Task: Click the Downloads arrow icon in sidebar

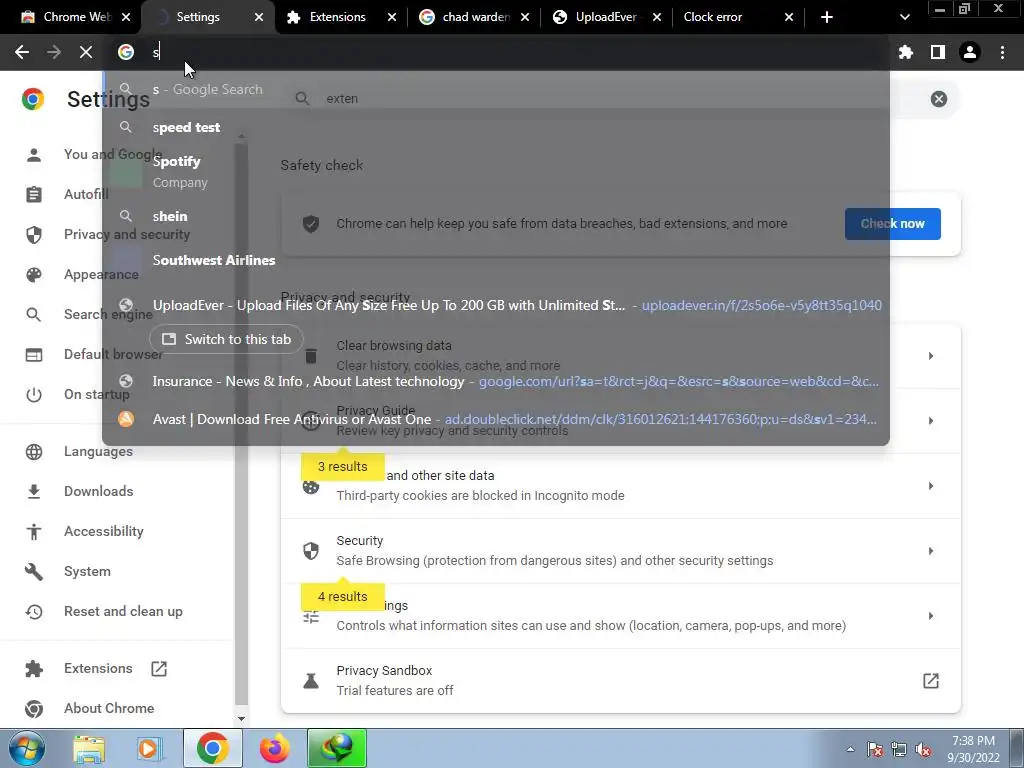Action: 34,492
